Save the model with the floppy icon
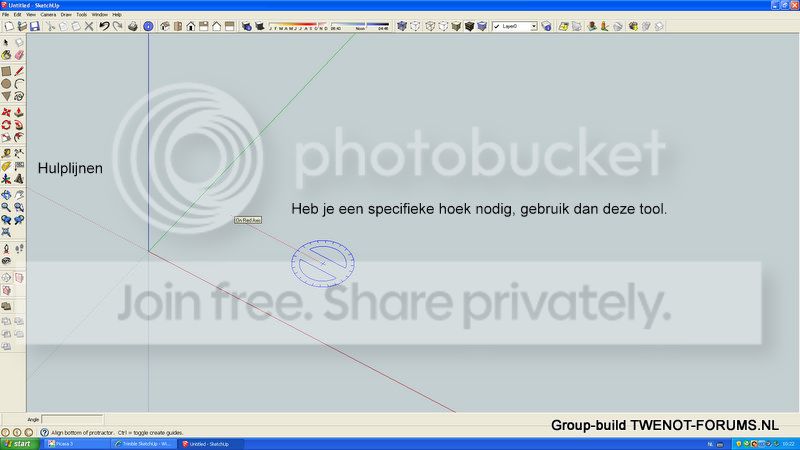 pos(35,26)
